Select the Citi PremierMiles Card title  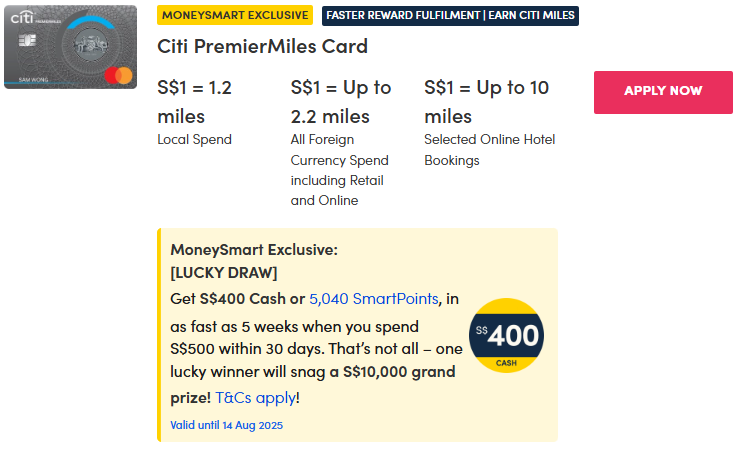[x=263, y=46]
